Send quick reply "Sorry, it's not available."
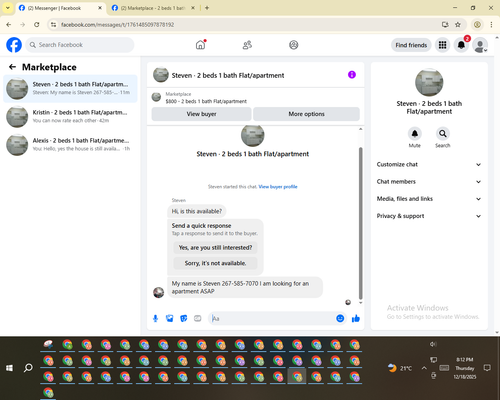This screenshot has width=500, height=400. click(215, 263)
